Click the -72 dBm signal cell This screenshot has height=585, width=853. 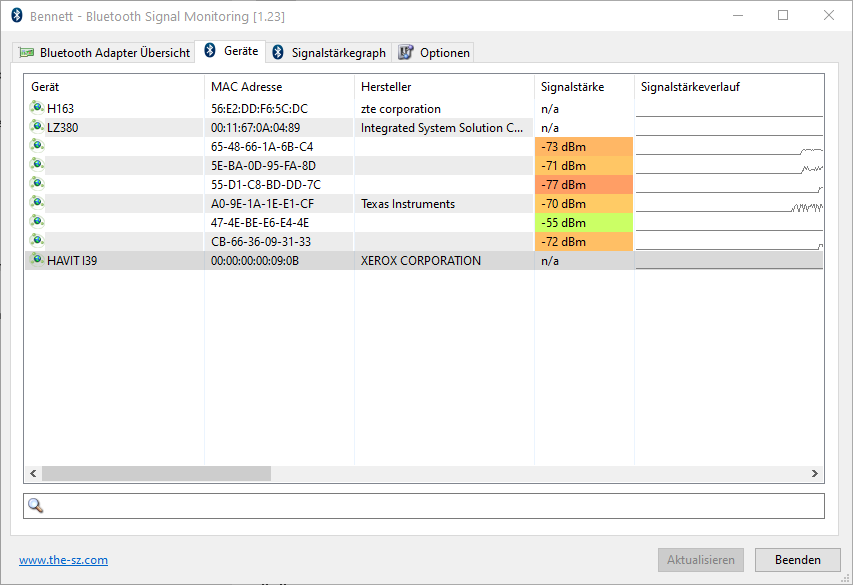(584, 242)
